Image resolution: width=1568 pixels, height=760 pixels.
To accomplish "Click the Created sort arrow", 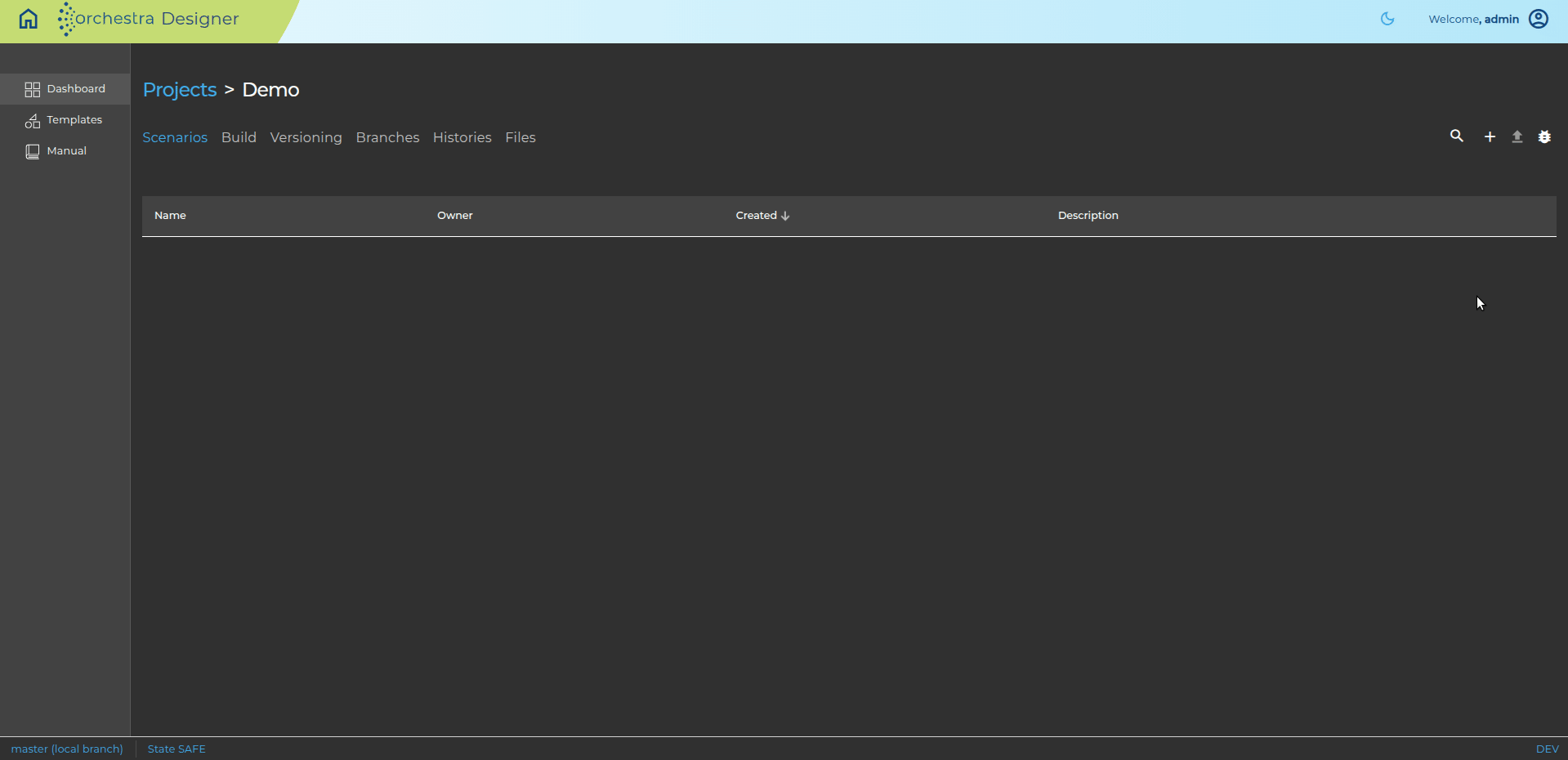I will (785, 217).
